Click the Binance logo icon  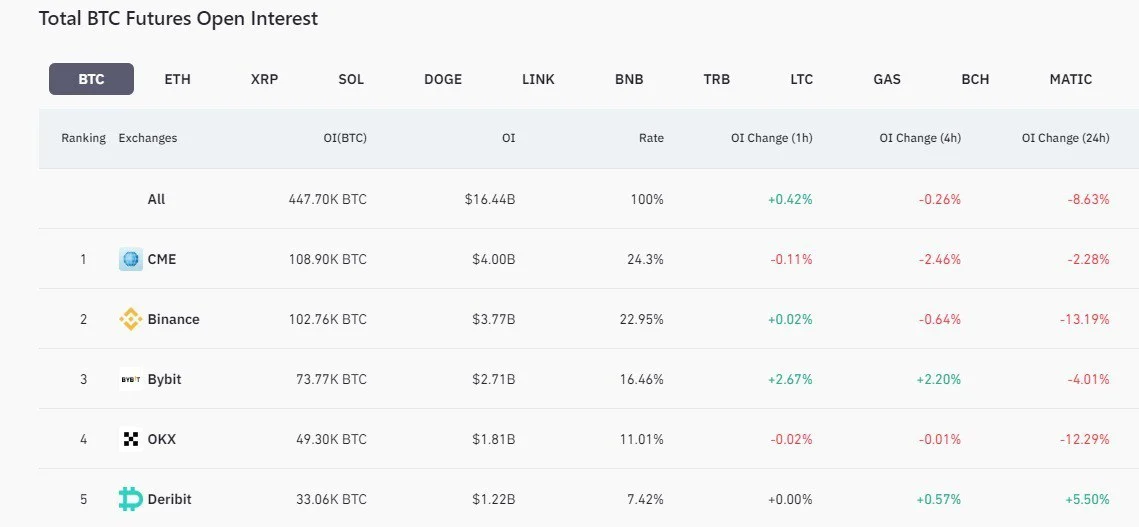pyautogui.click(x=131, y=319)
